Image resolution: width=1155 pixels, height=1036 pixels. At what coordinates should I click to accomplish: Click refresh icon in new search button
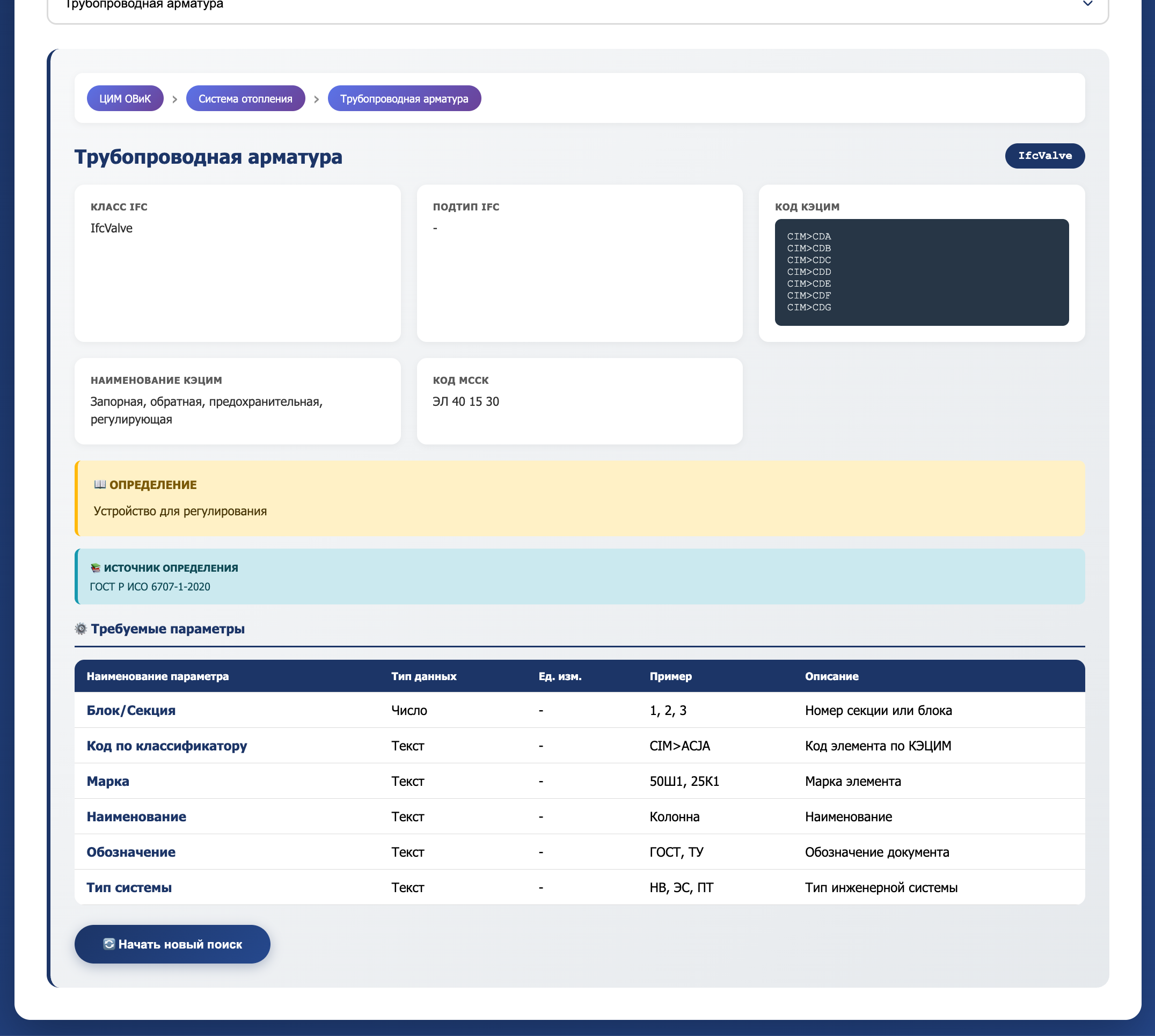tap(109, 944)
